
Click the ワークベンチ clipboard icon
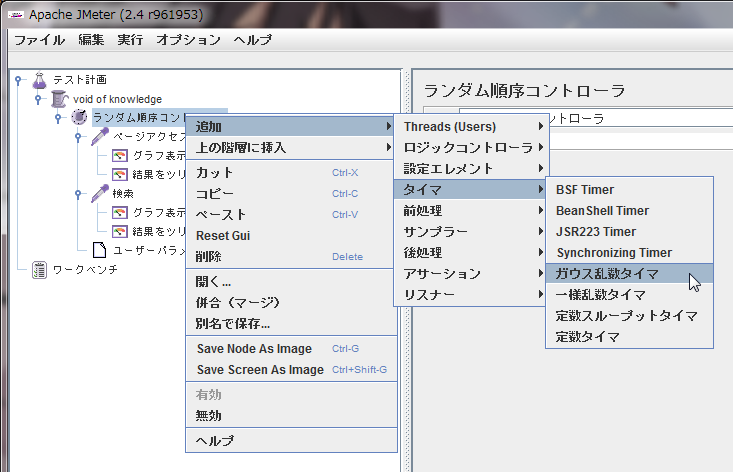click(39, 270)
